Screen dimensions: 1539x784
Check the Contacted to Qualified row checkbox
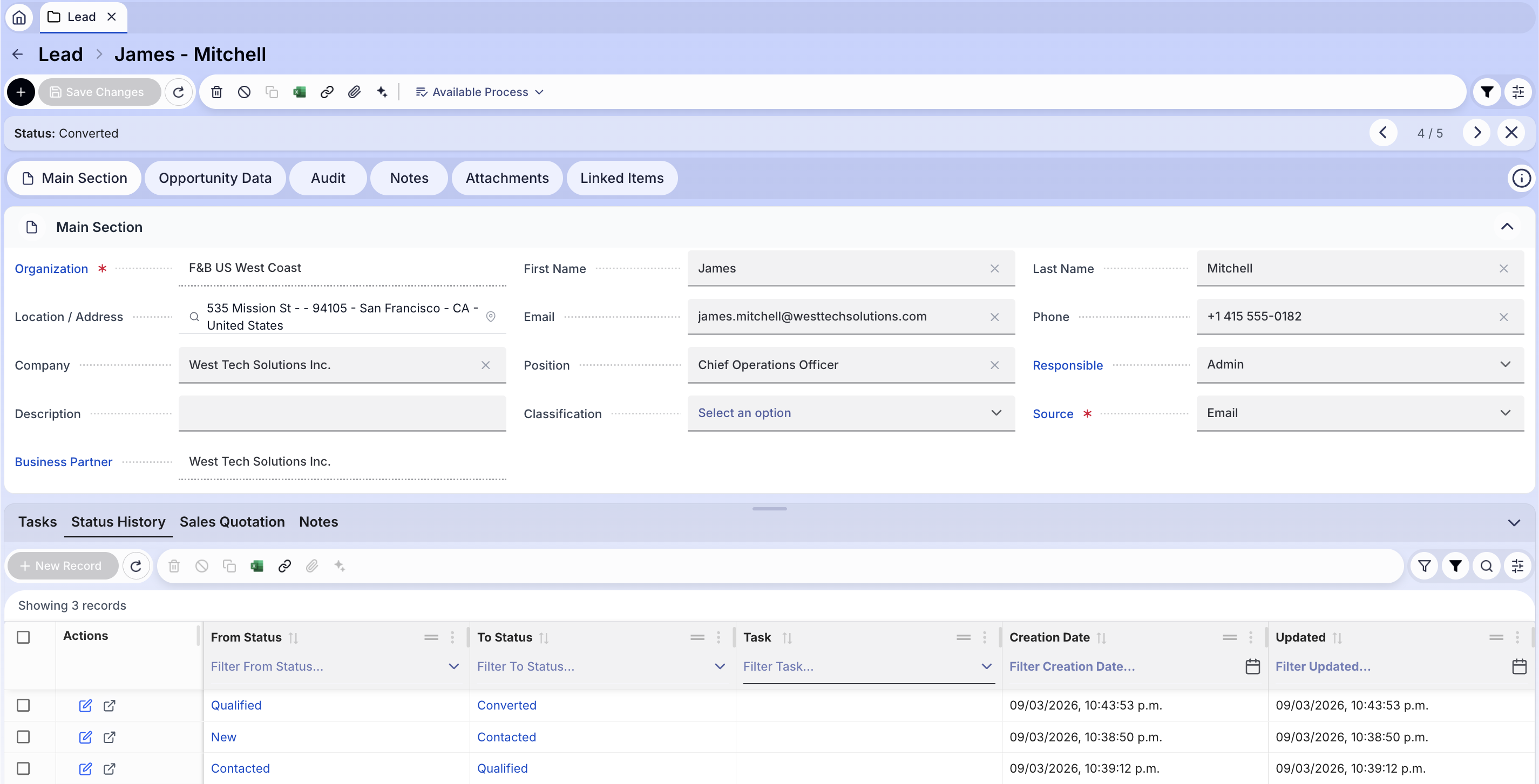23,768
